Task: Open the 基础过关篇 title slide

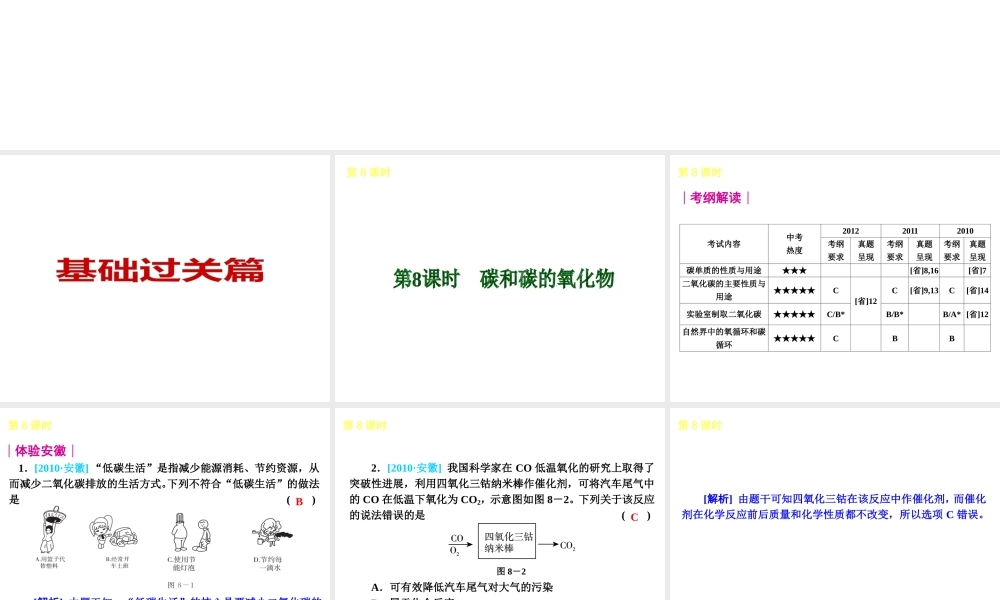Action: click(165, 278)
